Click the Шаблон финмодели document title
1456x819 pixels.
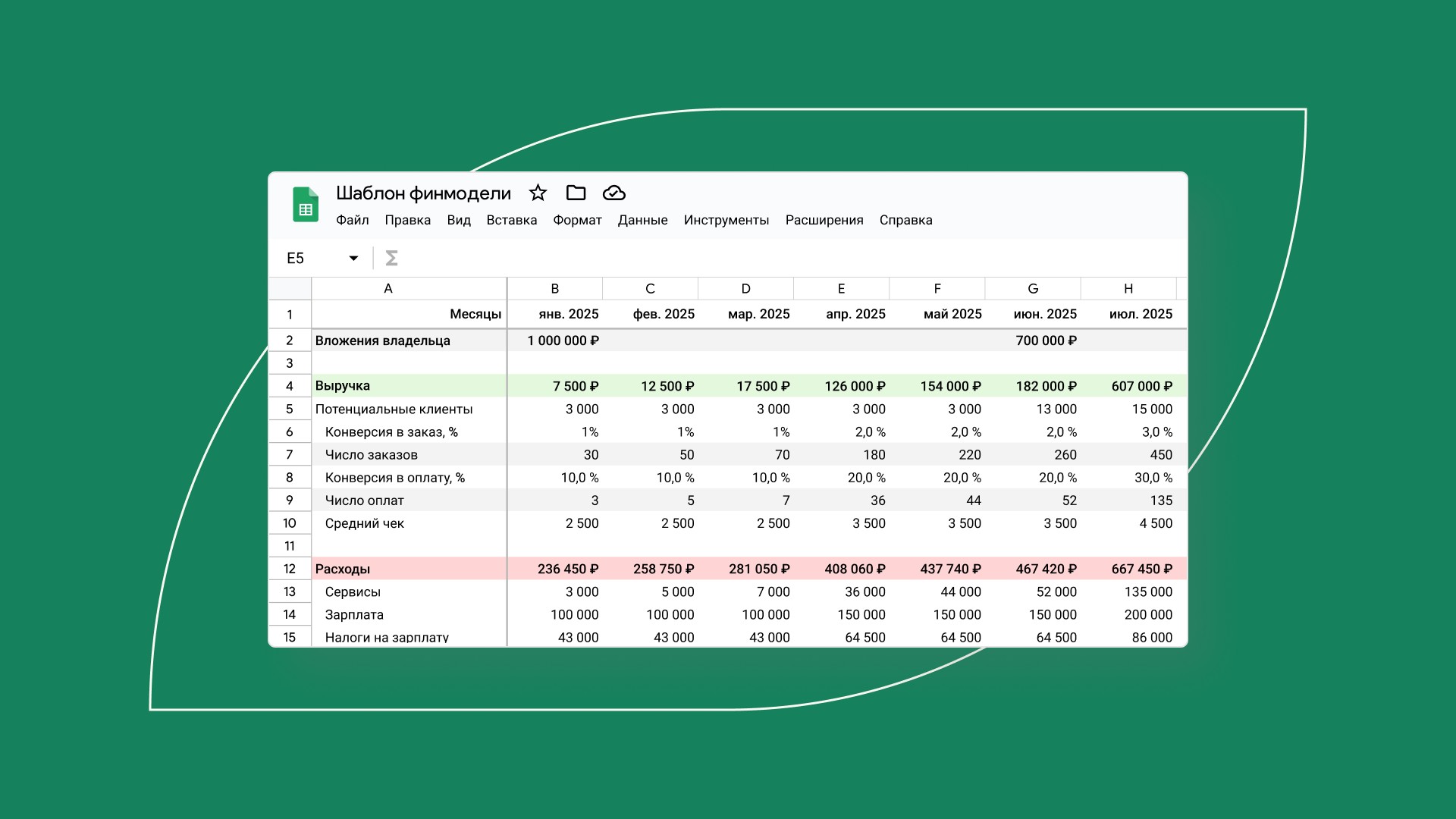point(423,193)
